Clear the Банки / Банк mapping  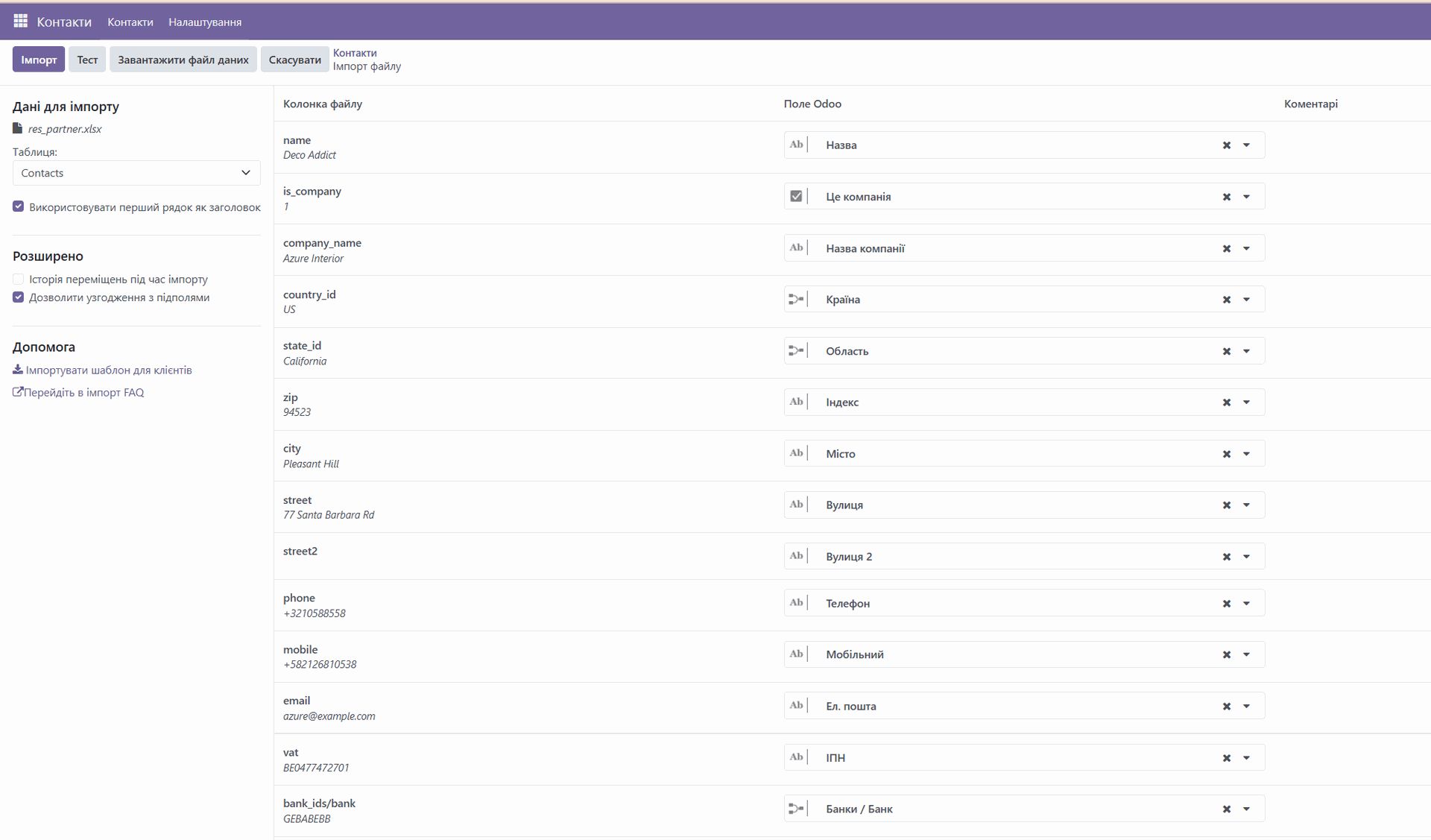click(1226, 809)
